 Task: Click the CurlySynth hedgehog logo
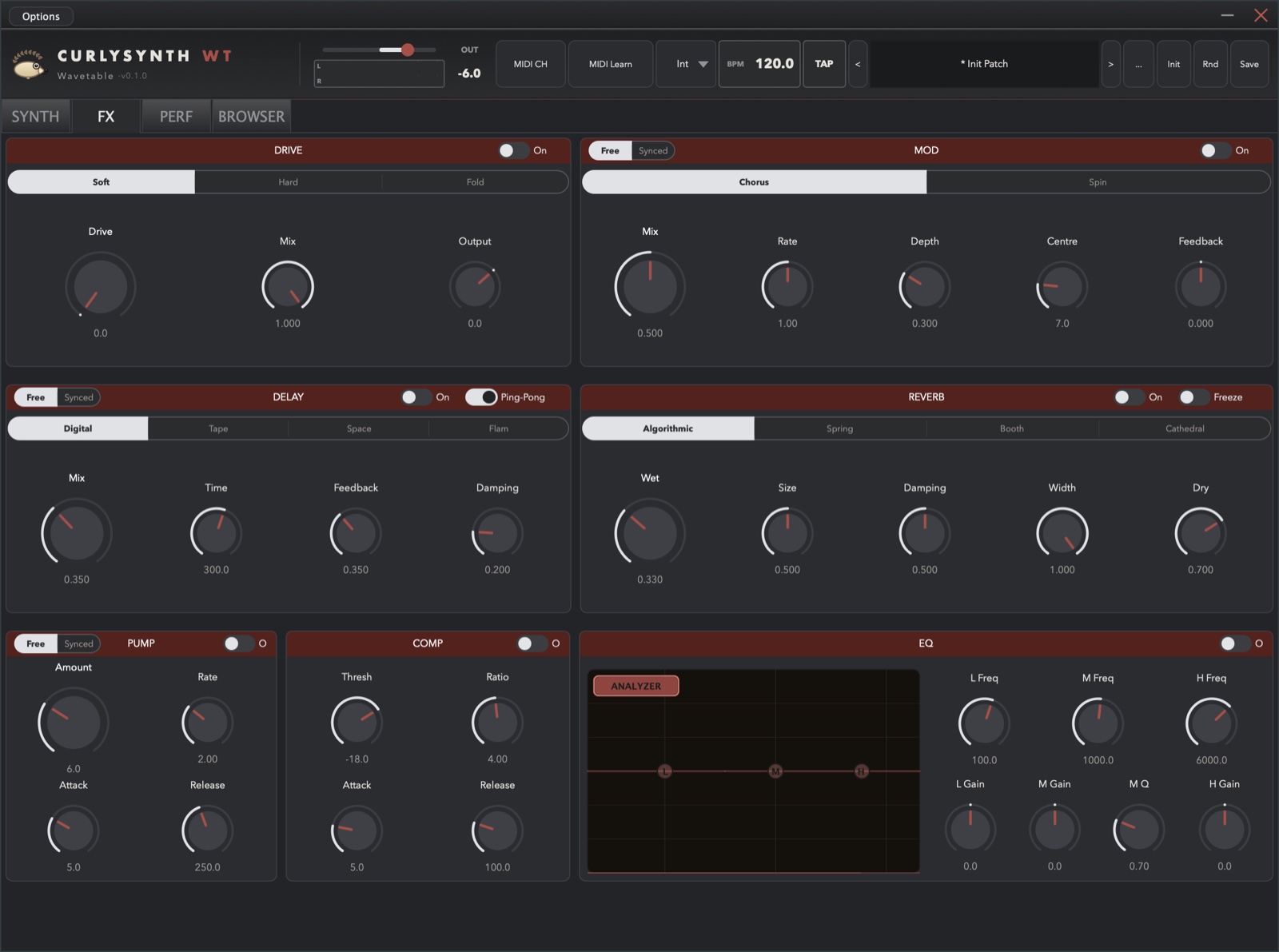coord(30,64)
